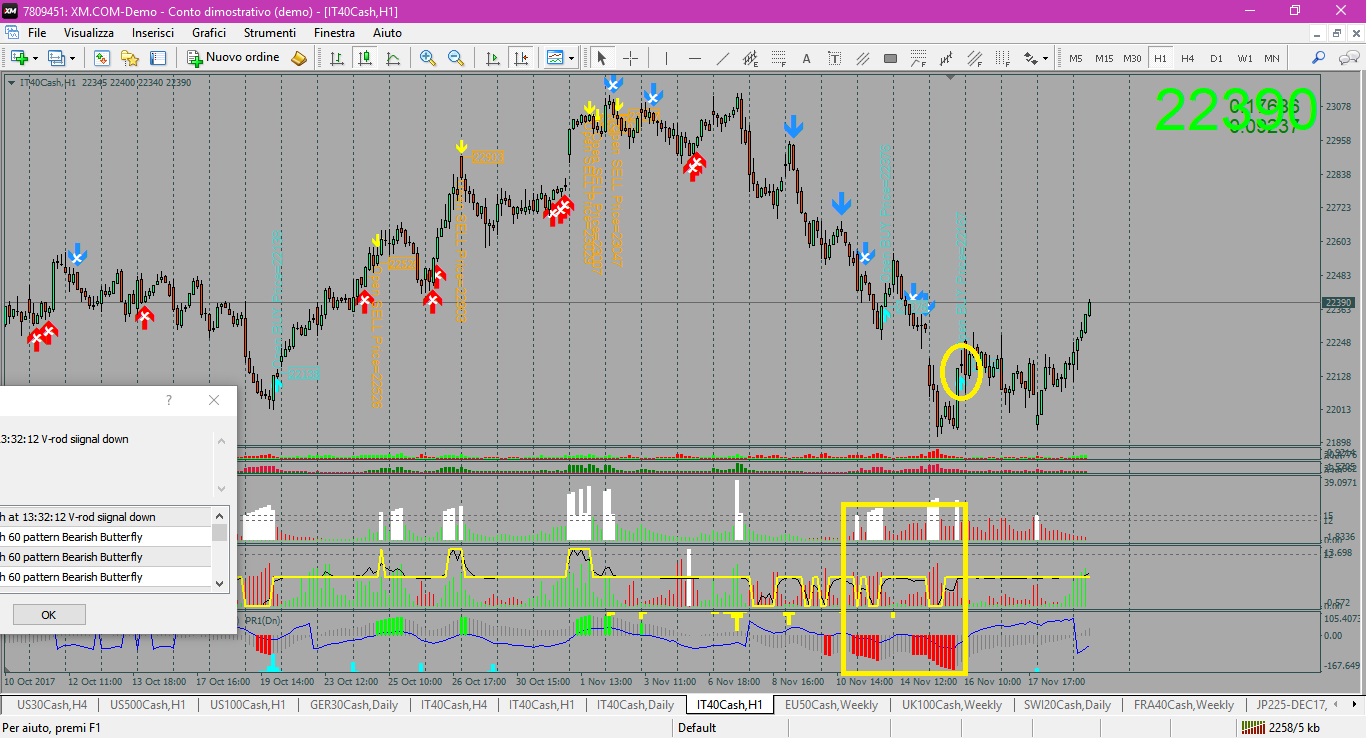Switch to EU50Cash,Weekly chart tab
The height and width of the screenshot is (738, 1366).
(x=831, y=705)
